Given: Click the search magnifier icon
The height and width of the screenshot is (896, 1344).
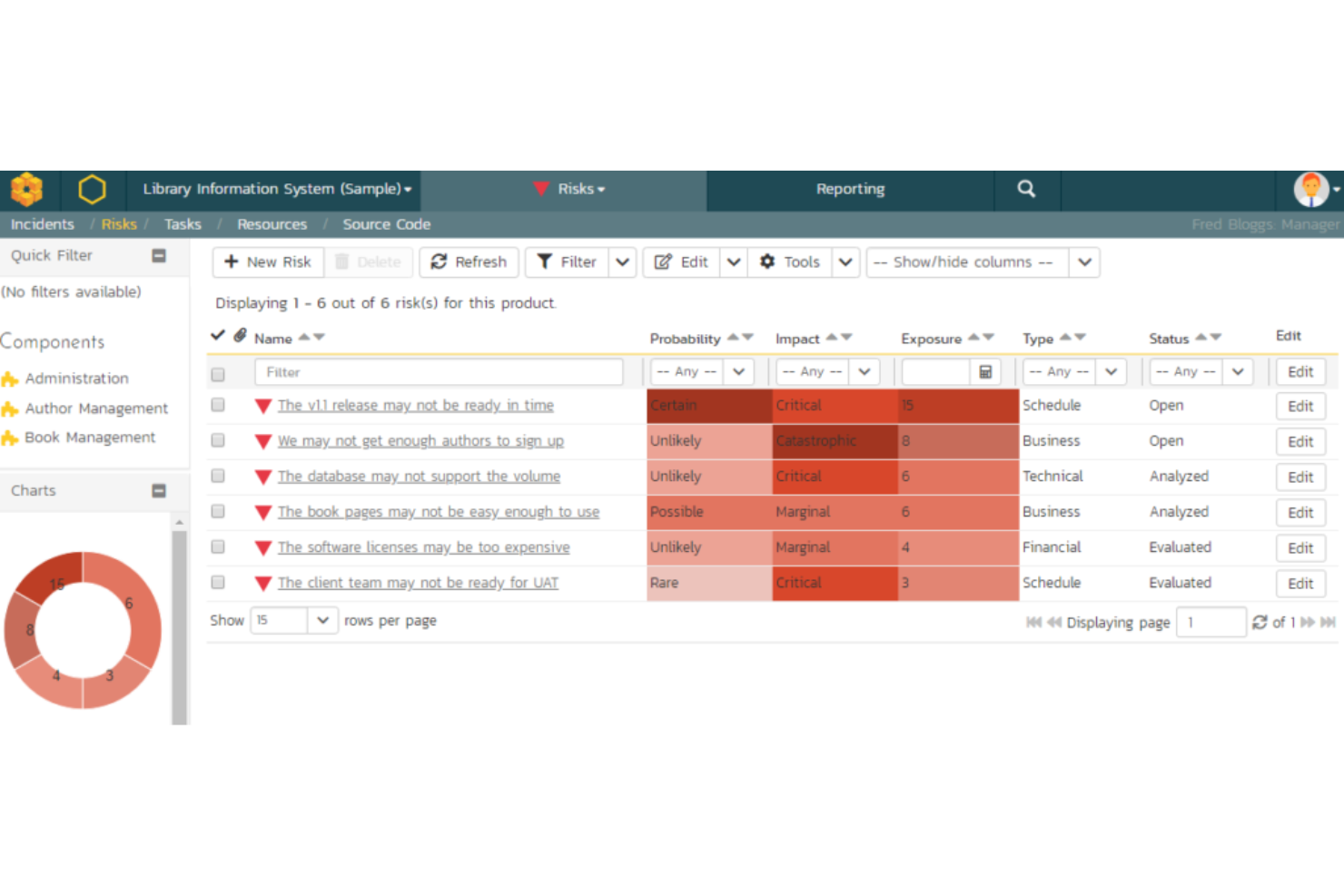Looking at the screenshot, I should [x=1026, y=189].
